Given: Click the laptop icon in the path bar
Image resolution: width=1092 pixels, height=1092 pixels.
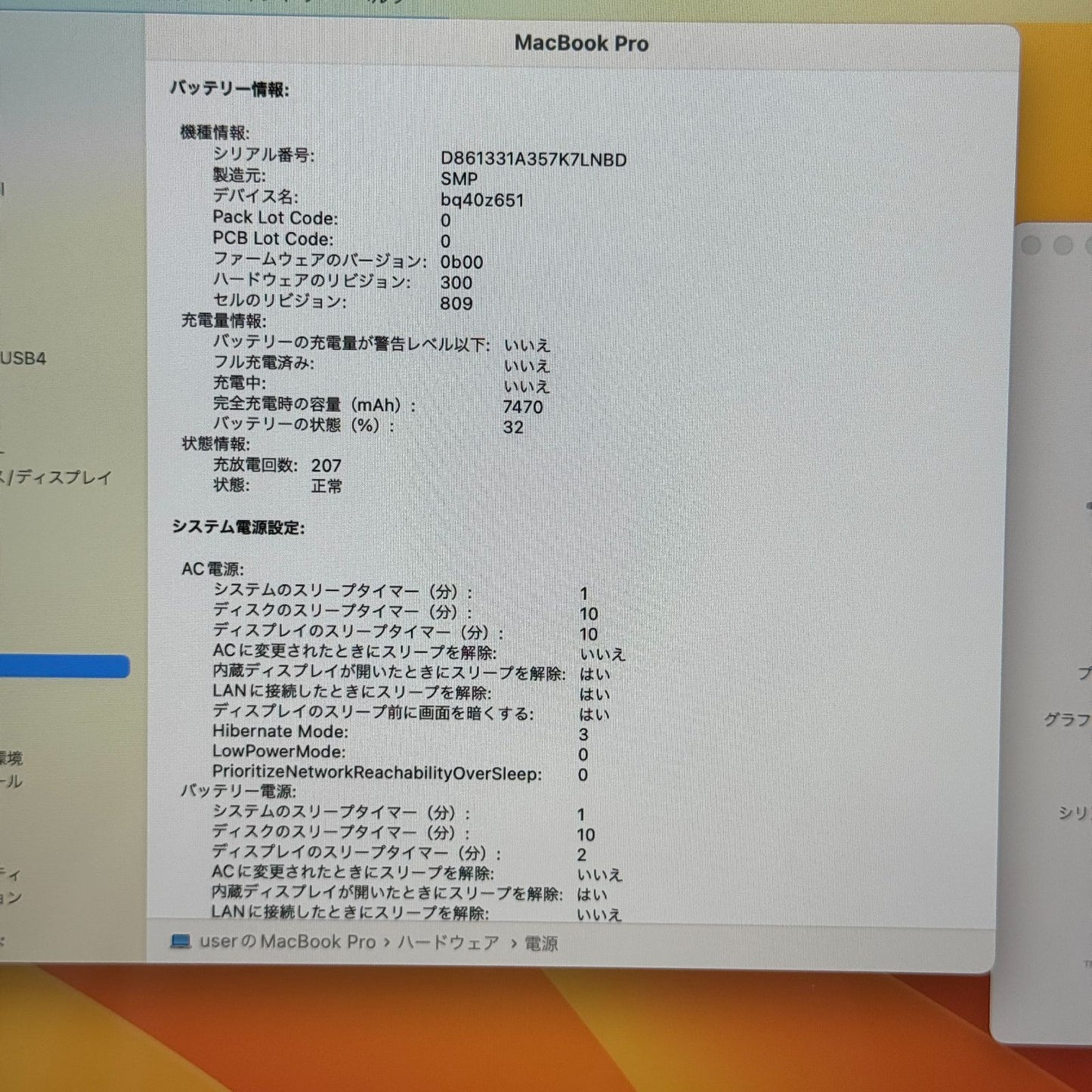Looking at the screenshot, I should click(181, 942).
